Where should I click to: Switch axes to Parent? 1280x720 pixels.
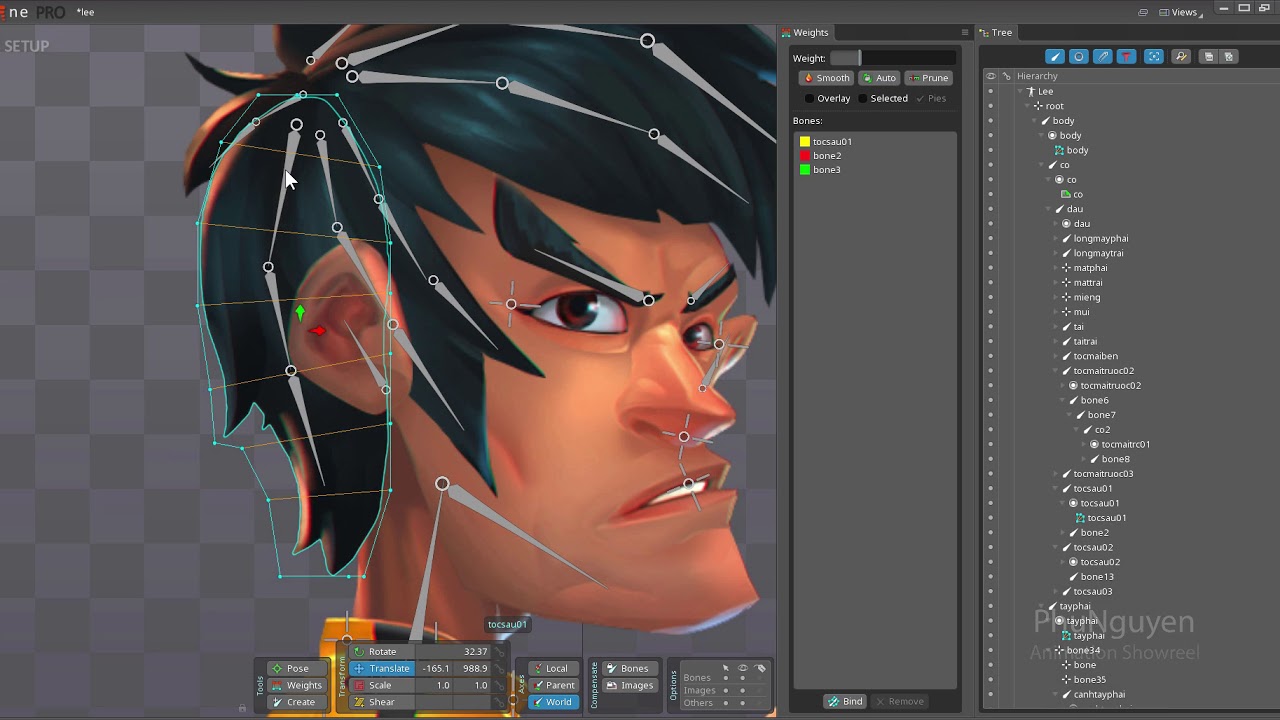[x=554, y=685]
